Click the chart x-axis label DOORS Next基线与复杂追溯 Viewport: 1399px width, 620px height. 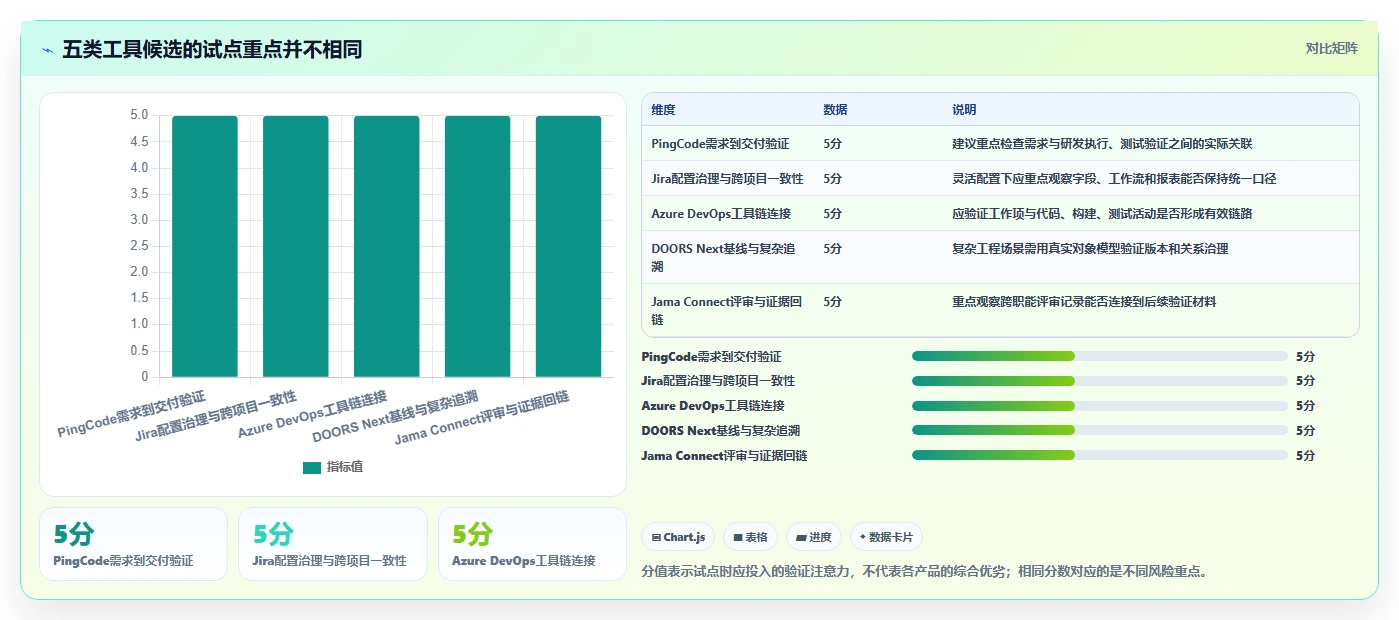point(395,417)
